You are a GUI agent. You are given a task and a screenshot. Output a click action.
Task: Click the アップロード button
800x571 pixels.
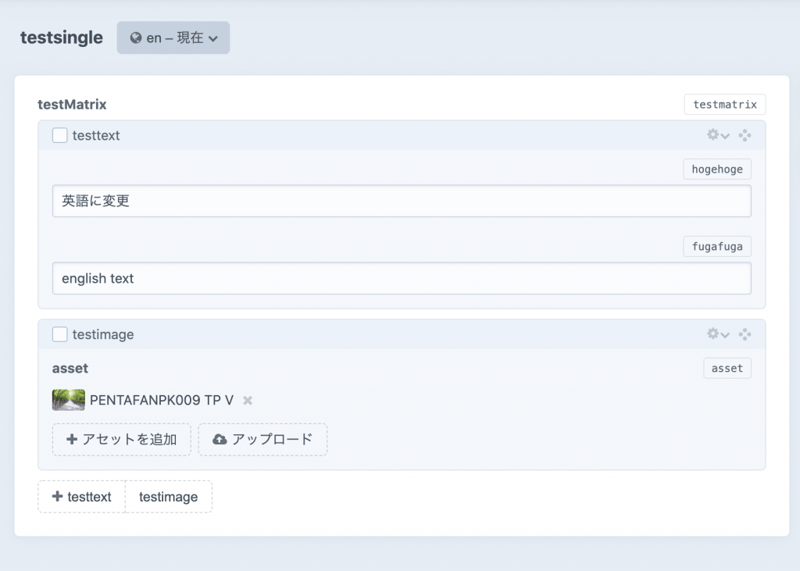click(x=263, y=439)
